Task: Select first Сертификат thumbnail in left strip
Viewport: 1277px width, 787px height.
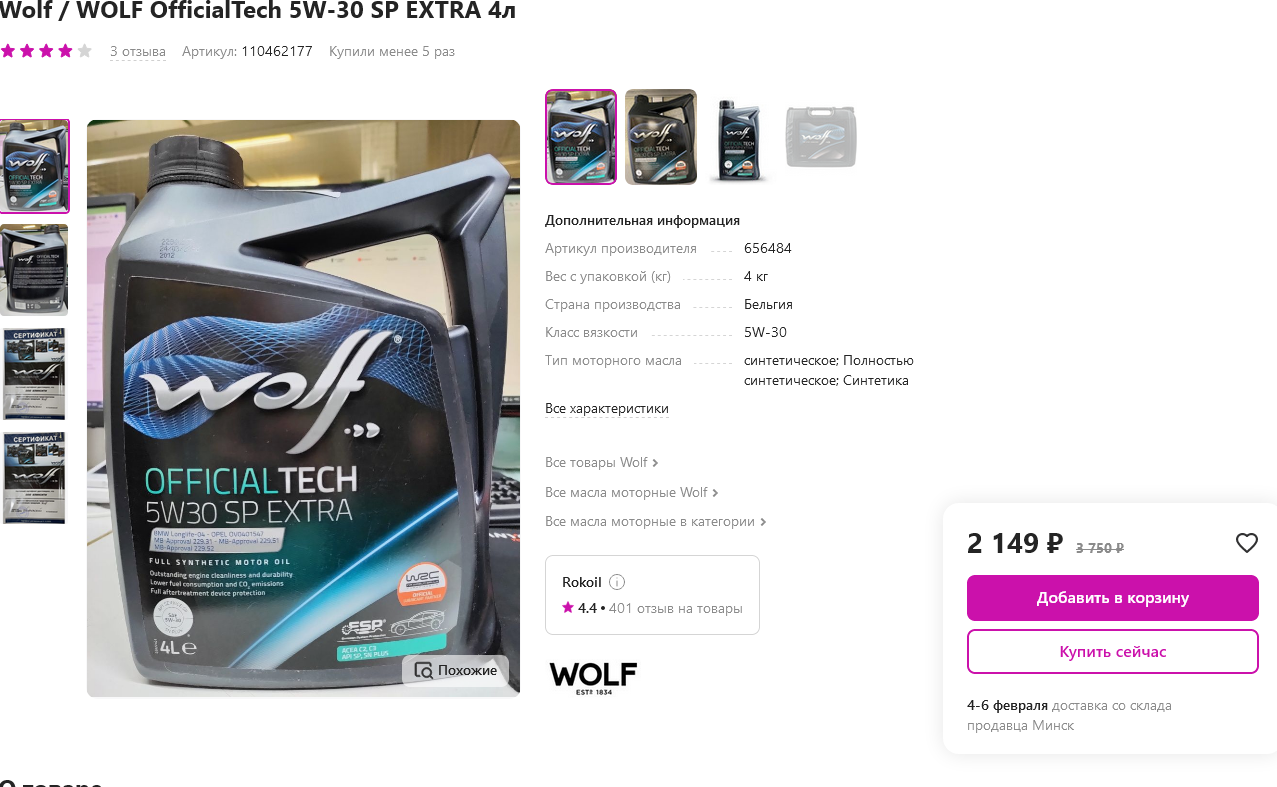Action: [34, 374]
